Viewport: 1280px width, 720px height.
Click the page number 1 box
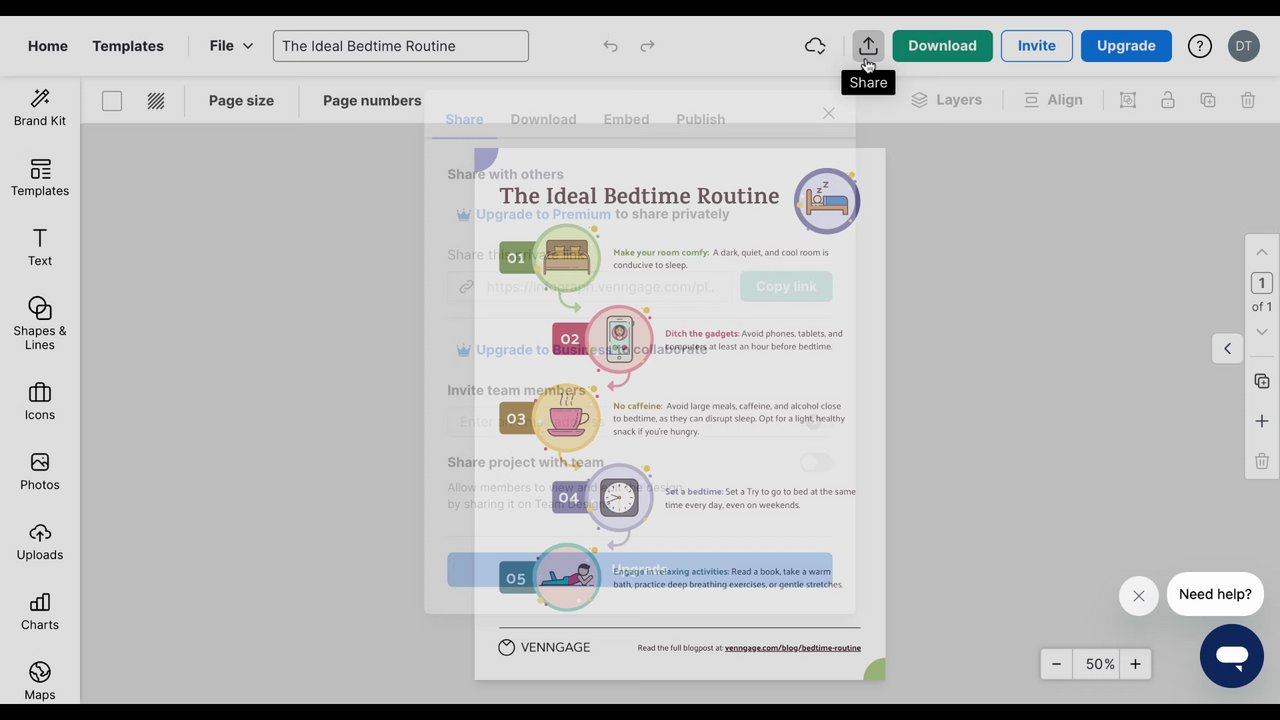(x=1262, y=283)
